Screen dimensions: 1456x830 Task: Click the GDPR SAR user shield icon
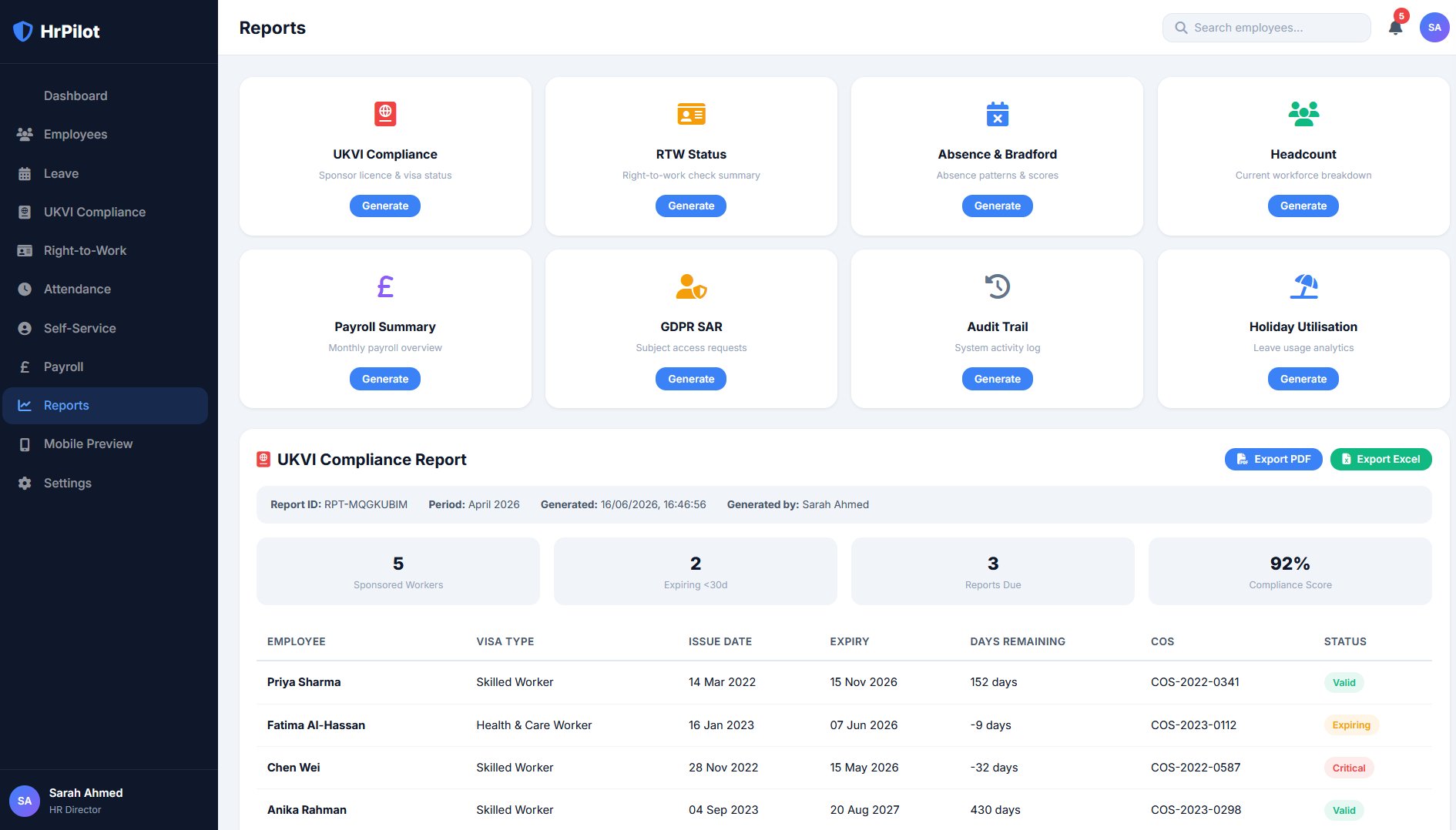tap(691, 286)
